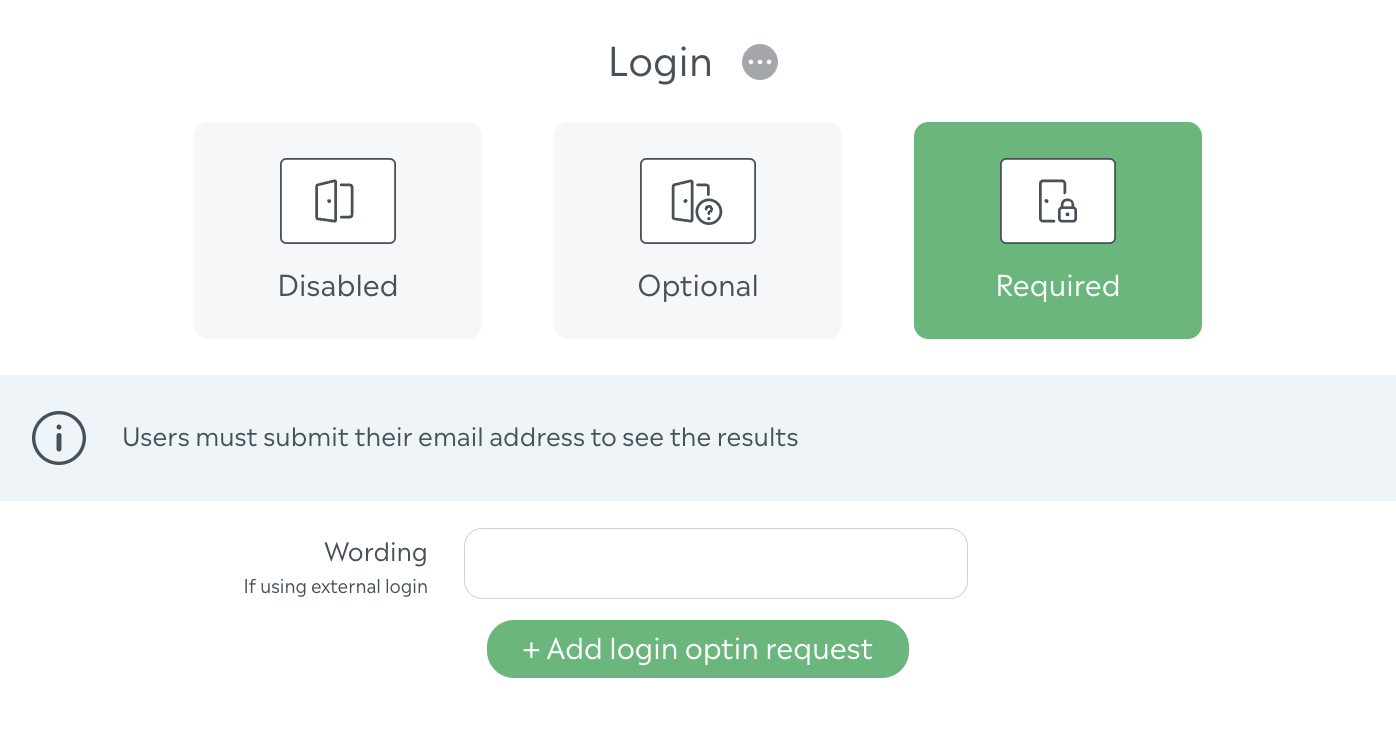Add a login optin request
The width and height of the screenshot is (1396, 744).
[x=698, y=649]
